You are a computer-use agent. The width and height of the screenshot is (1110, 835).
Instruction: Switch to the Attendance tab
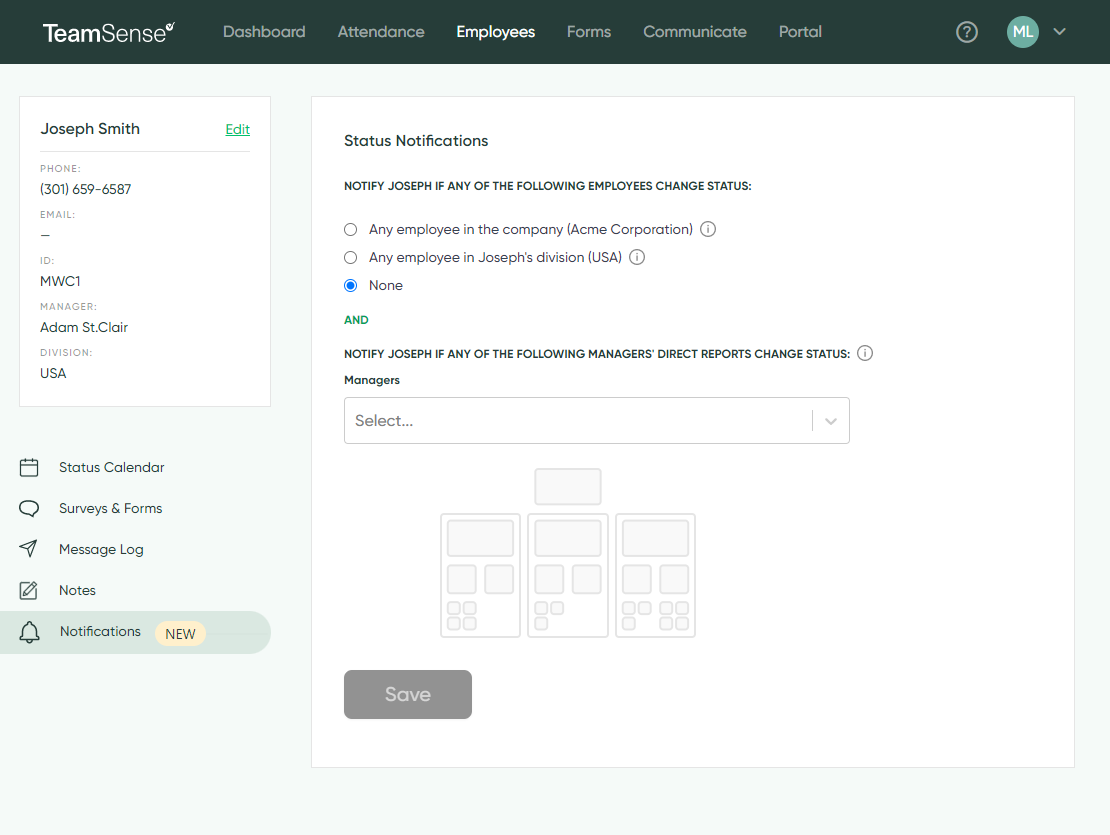(380, 31)
